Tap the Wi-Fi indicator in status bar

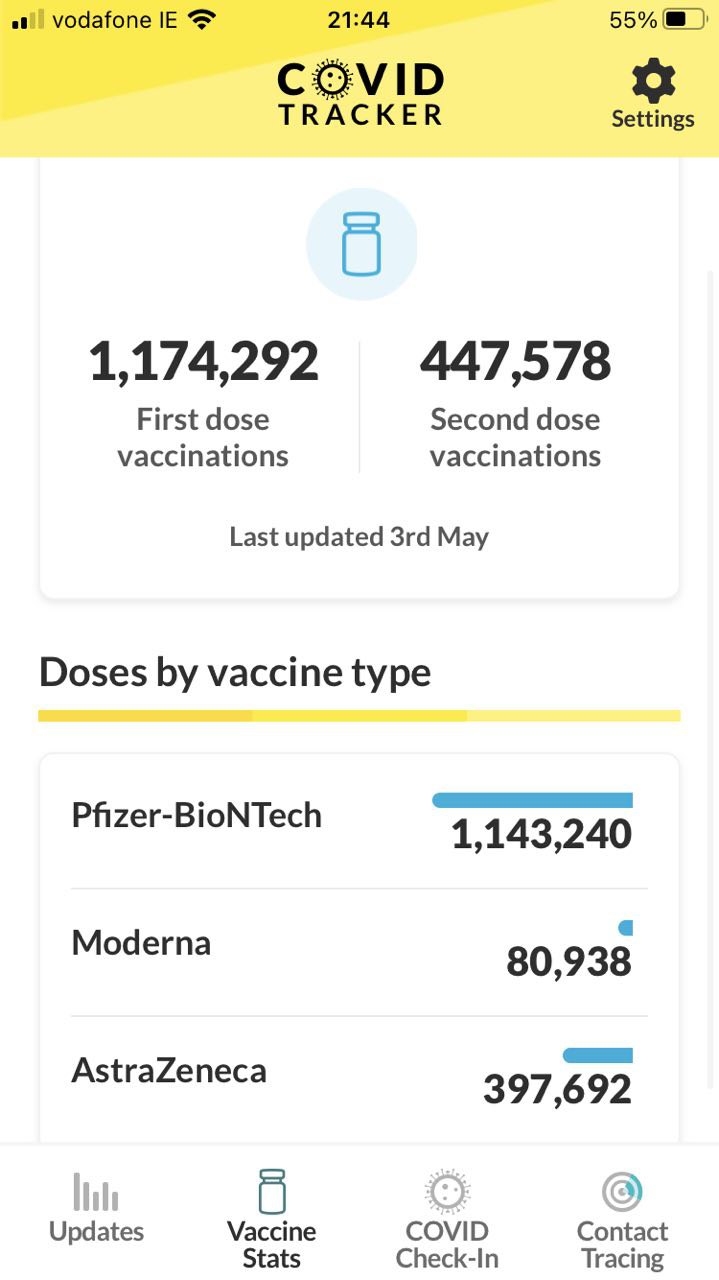[x=203, y=20]
